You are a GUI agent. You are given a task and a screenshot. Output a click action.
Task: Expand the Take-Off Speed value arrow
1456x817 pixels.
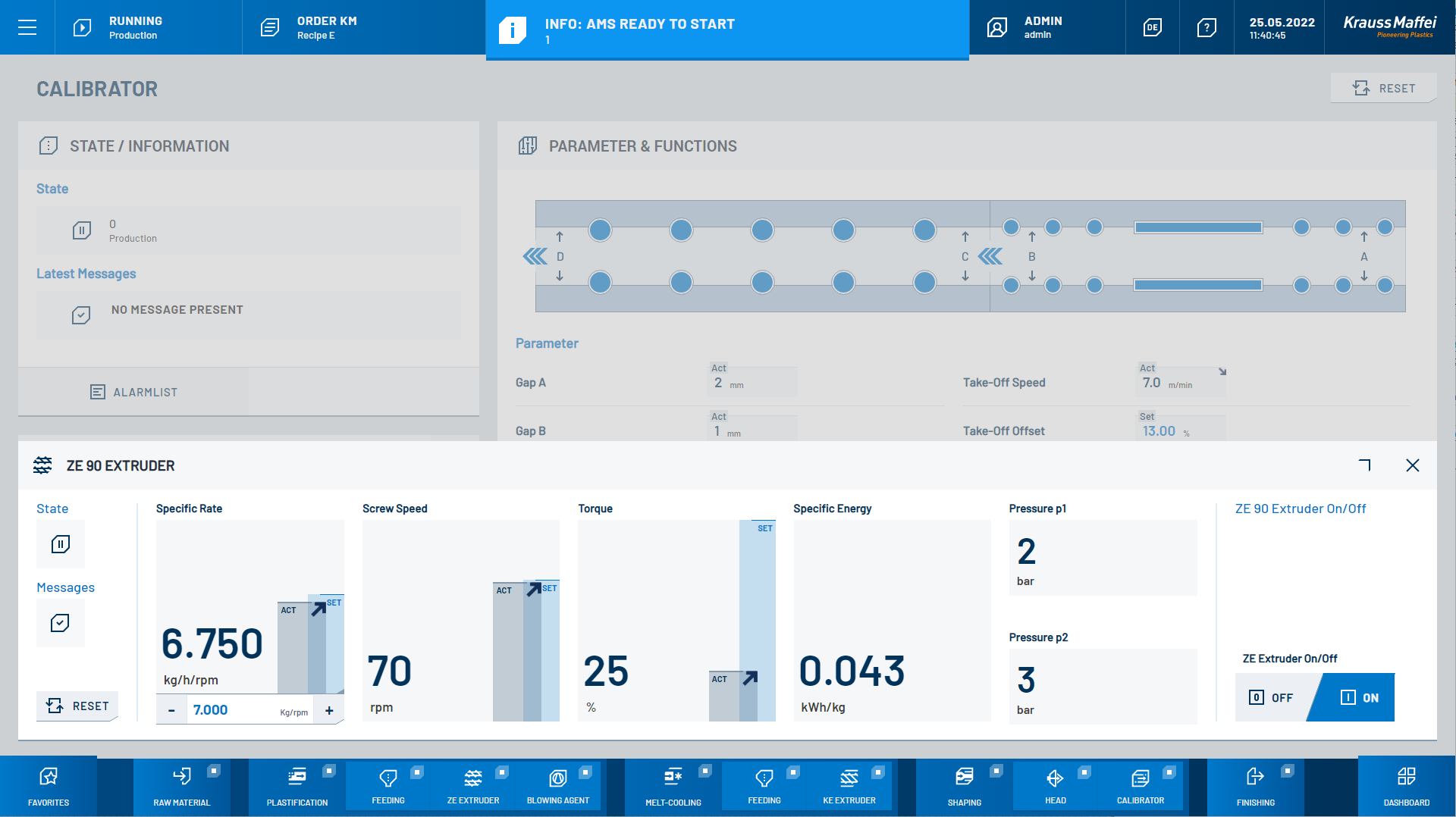[1222, 371]
